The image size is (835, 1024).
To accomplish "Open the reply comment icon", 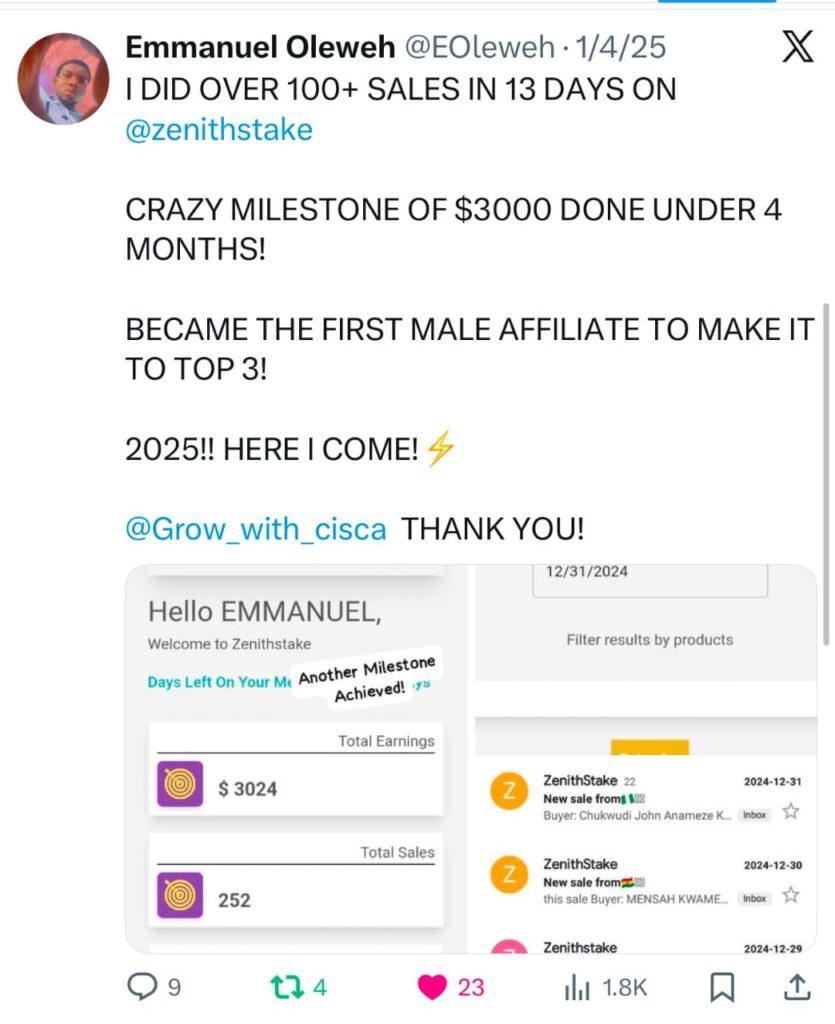I will pos(143,987).
